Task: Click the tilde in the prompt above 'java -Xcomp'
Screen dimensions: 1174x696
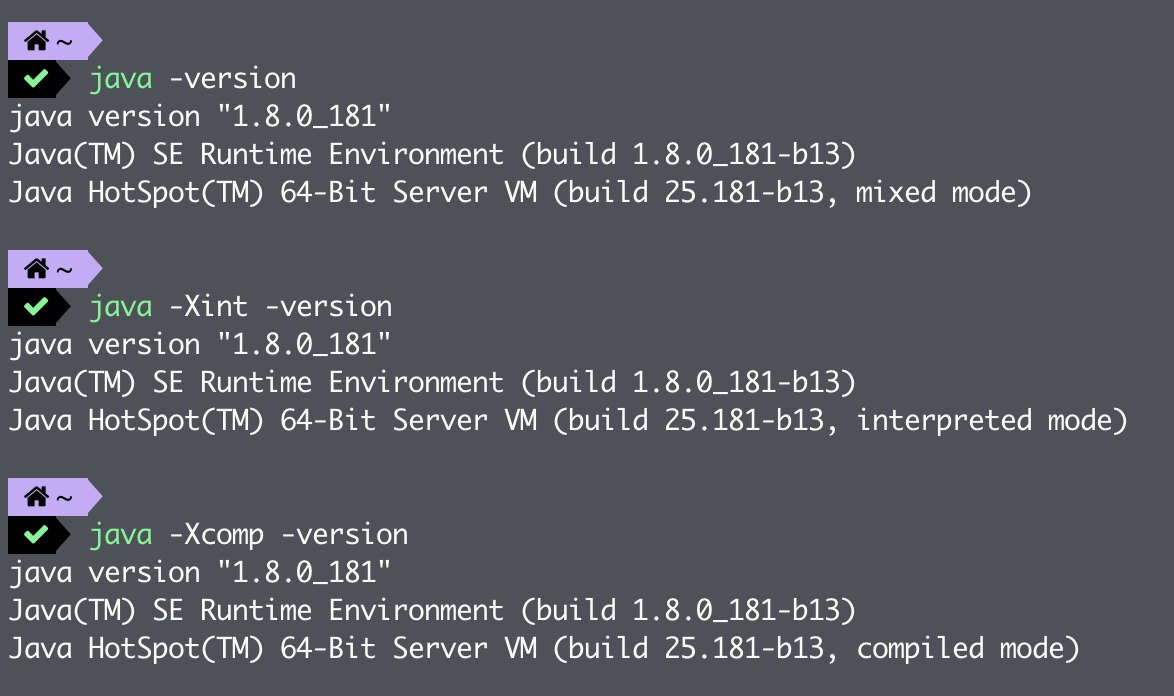Action: (x=64, y=498)
